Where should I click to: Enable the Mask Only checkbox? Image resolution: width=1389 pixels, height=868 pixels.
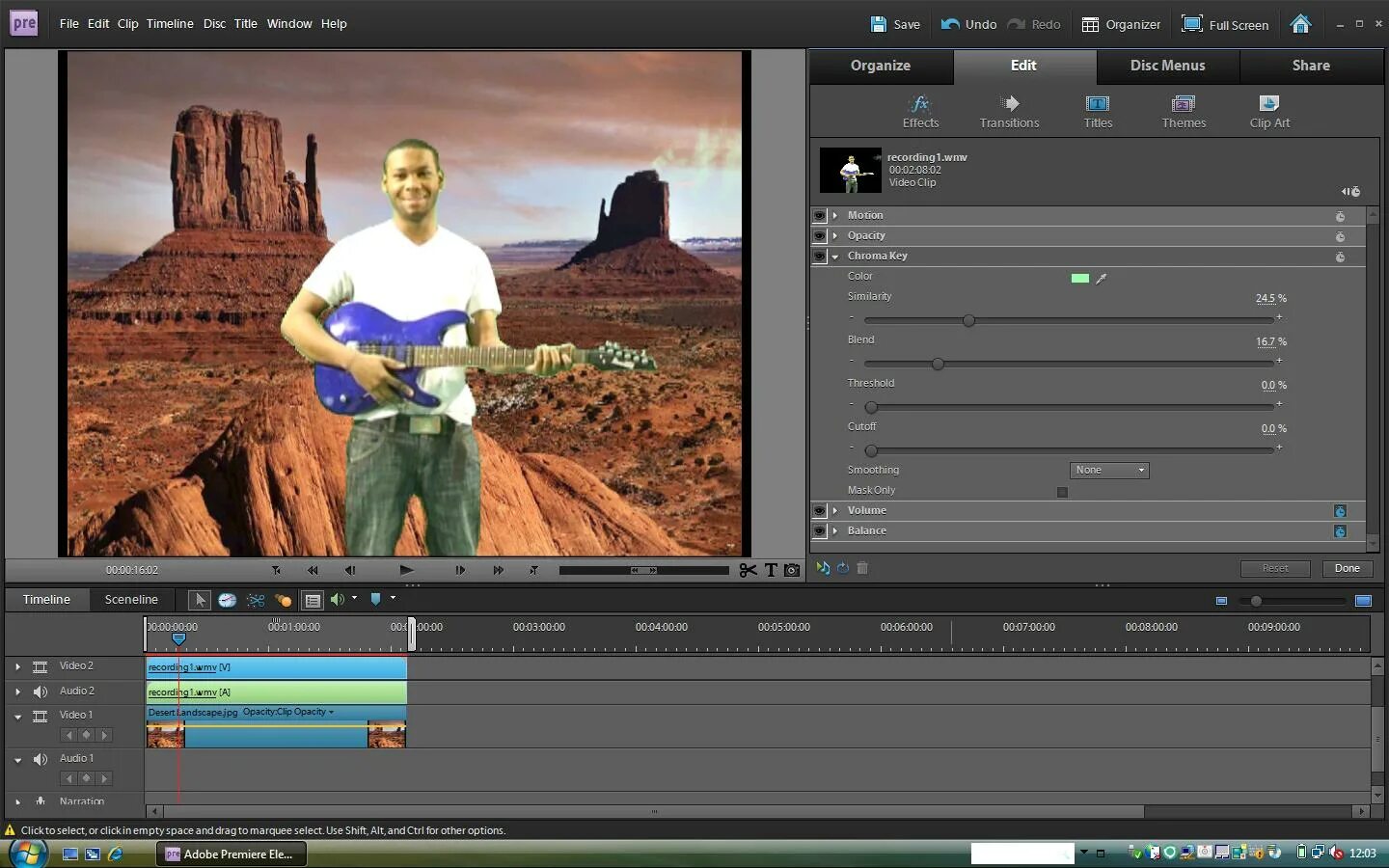coord(1062,492)
